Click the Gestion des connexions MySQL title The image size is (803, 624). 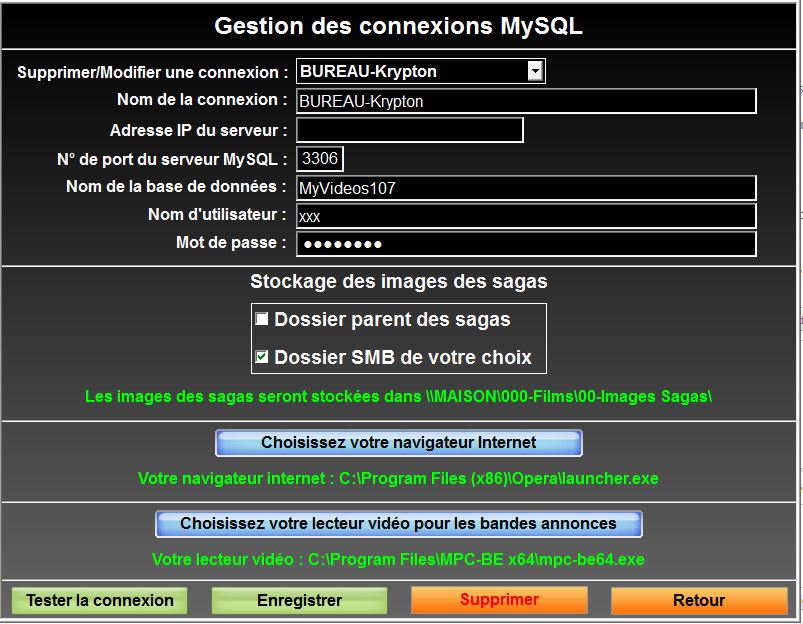coord(398,27)
